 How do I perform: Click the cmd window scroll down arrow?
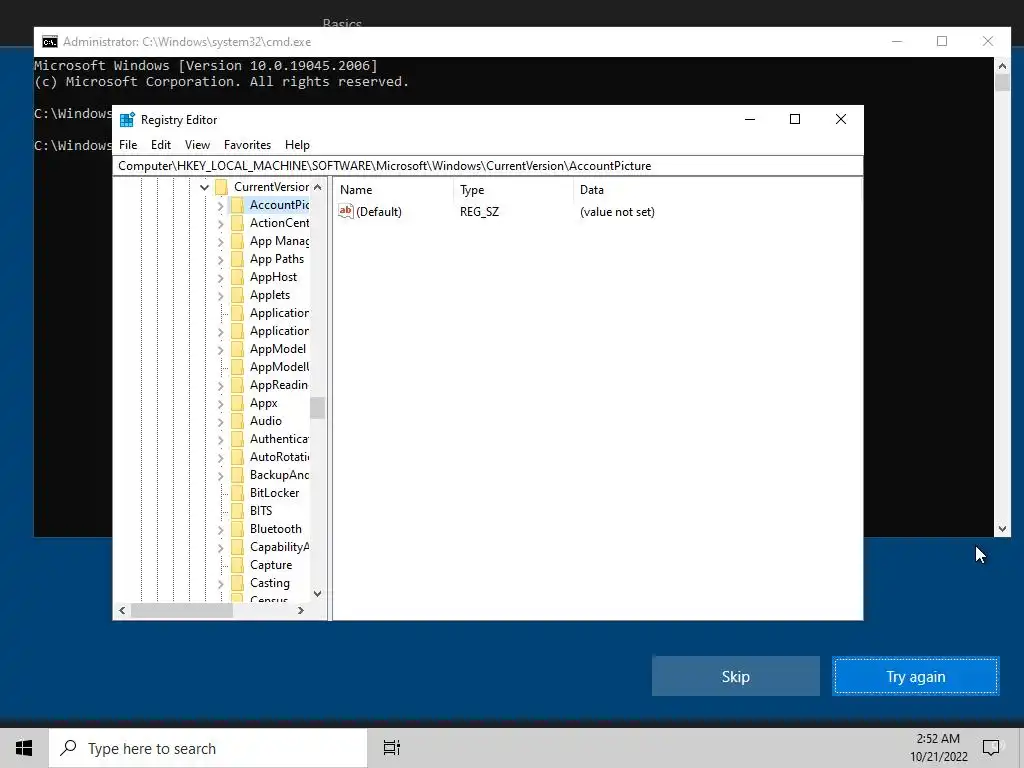click(1002, 529)
